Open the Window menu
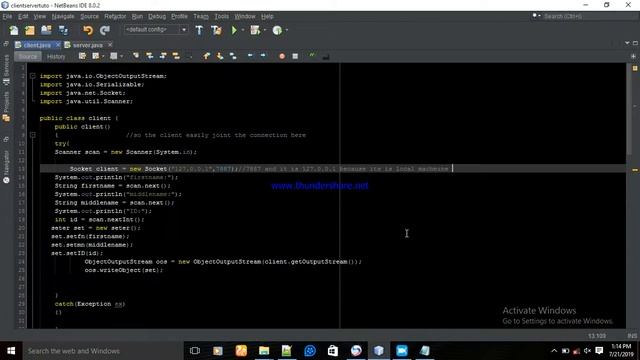 245,16
